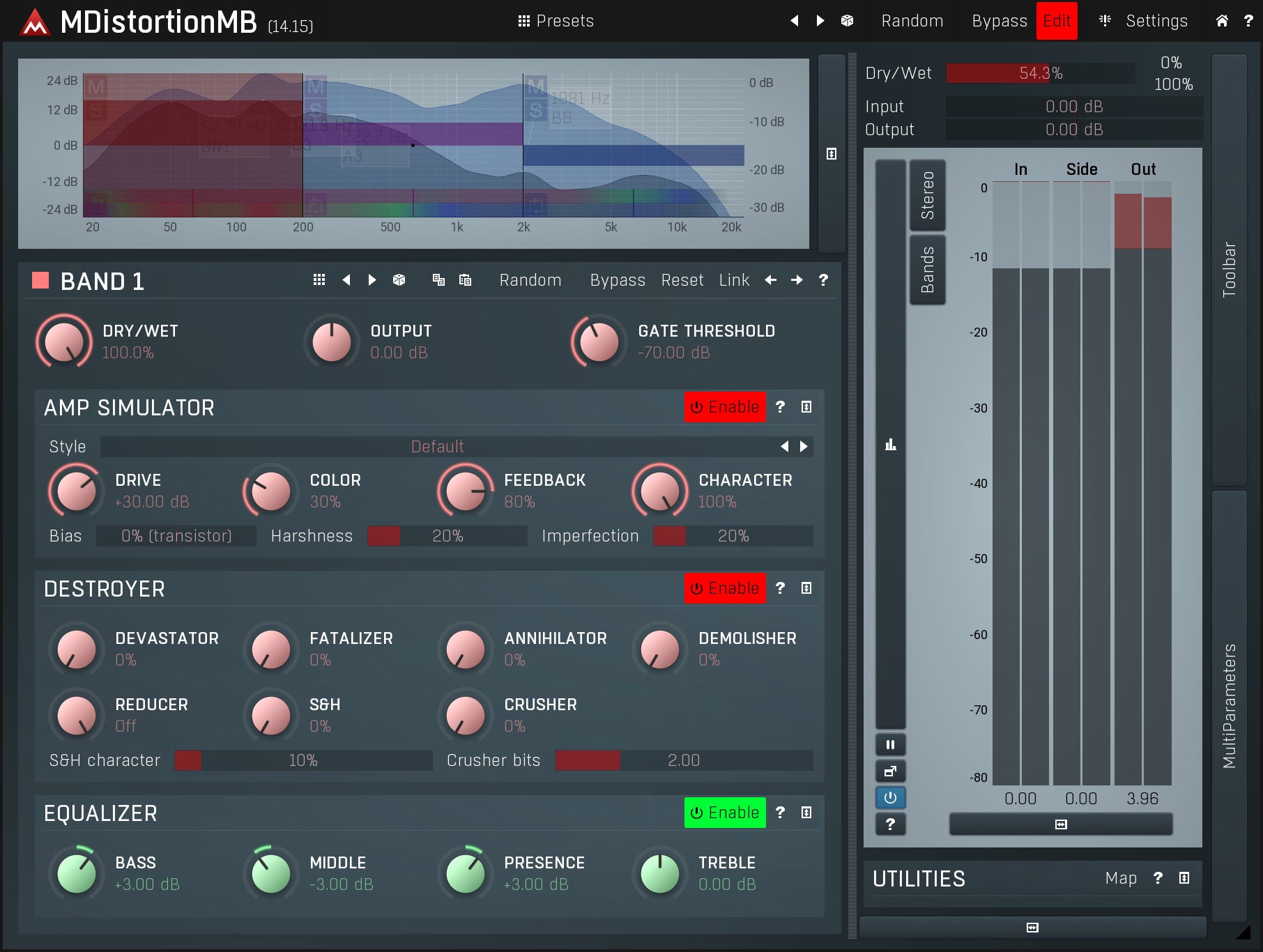
Task: Click the home icon in top bar
Action: [x=1221, y=21]
